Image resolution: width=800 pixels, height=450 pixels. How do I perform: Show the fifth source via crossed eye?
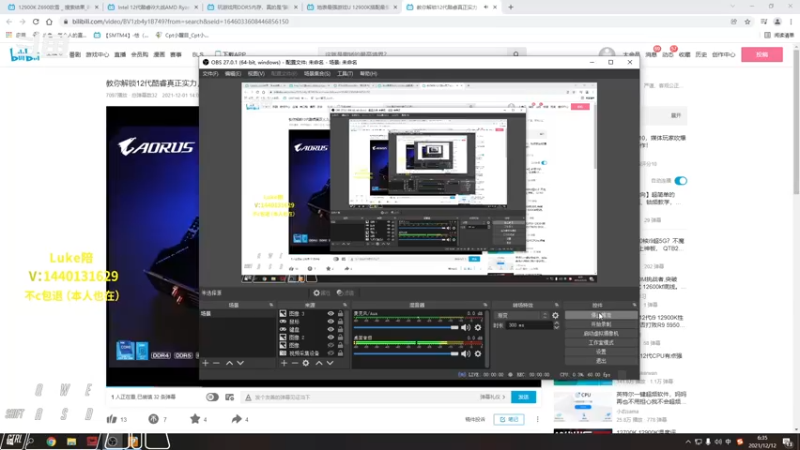[331, 345]
